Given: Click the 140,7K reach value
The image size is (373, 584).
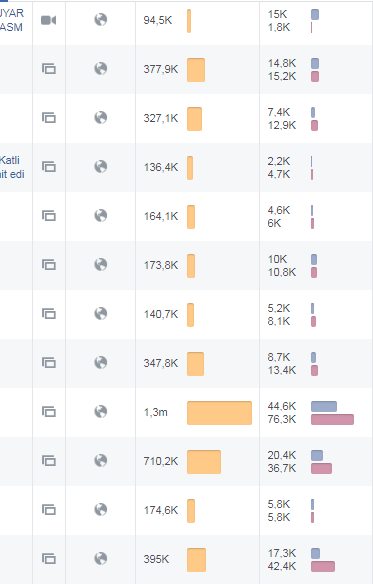Looking at the screenshot, I should [161, 314].
